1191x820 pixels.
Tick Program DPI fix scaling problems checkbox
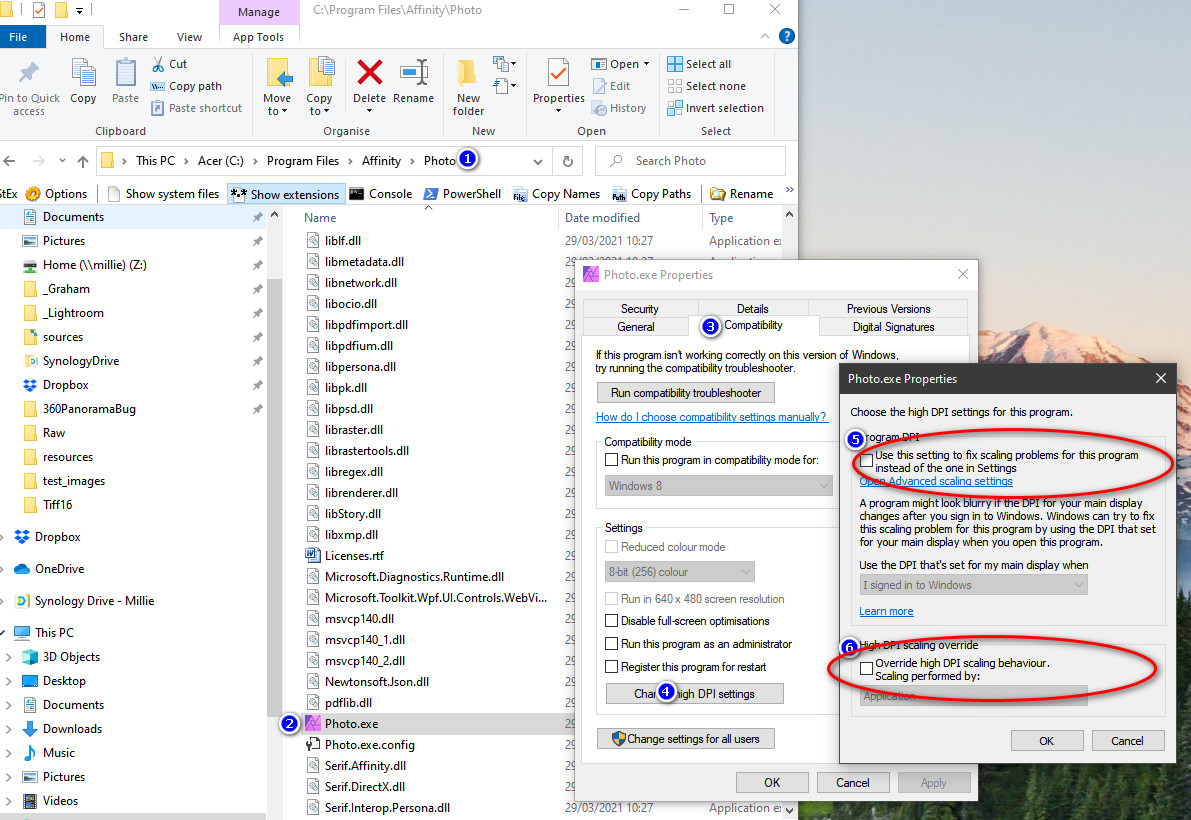point(867,462)
